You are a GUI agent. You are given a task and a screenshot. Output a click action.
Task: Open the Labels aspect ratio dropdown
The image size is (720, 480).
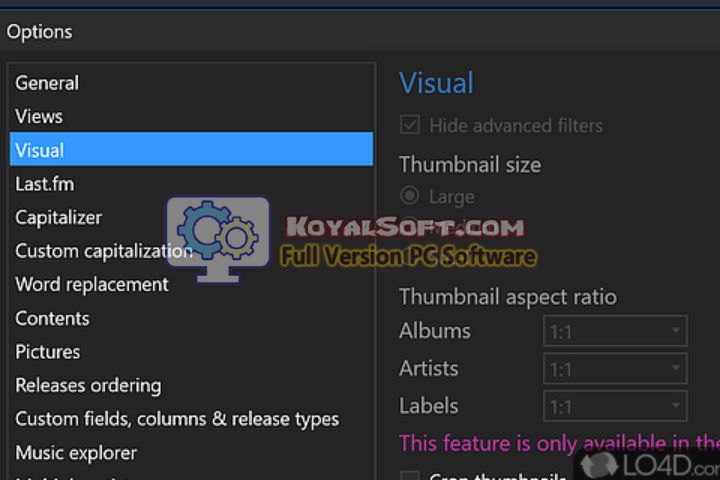(615, 406)
